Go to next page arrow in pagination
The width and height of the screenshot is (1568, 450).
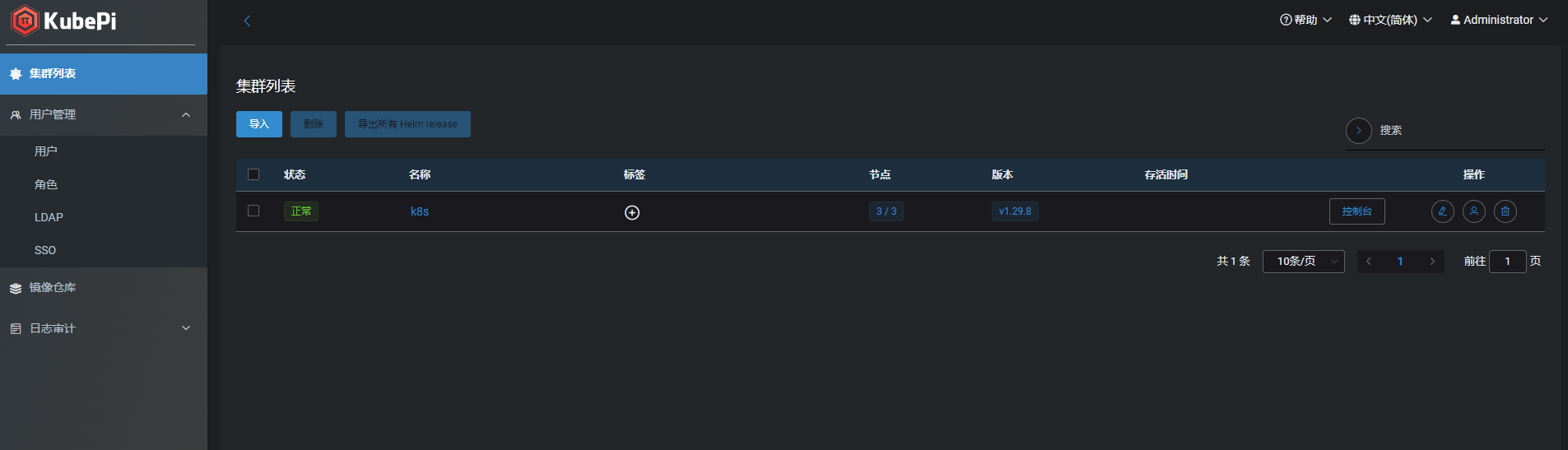(x=1432, y=262)
